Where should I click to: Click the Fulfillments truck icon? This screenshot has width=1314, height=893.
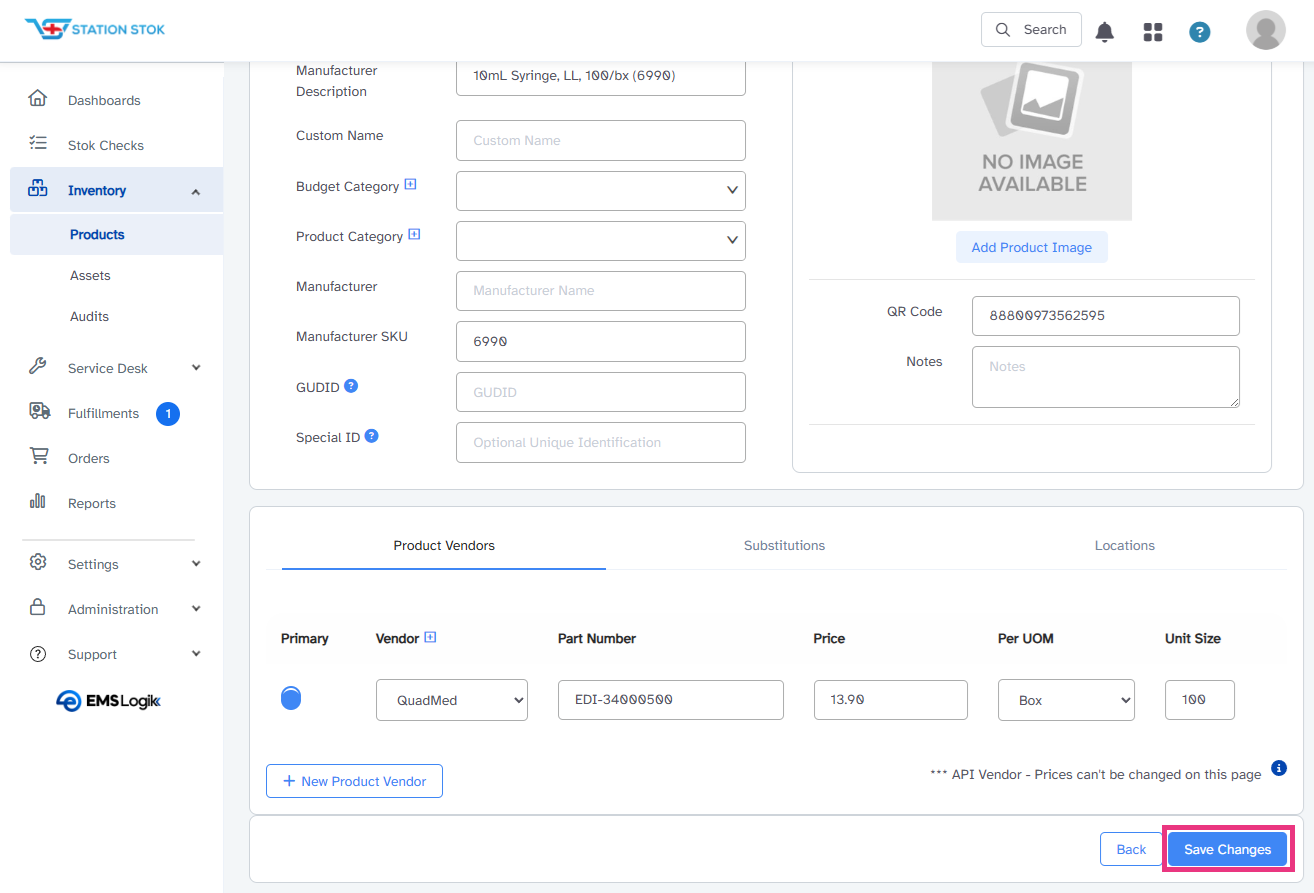click(39, 411)
